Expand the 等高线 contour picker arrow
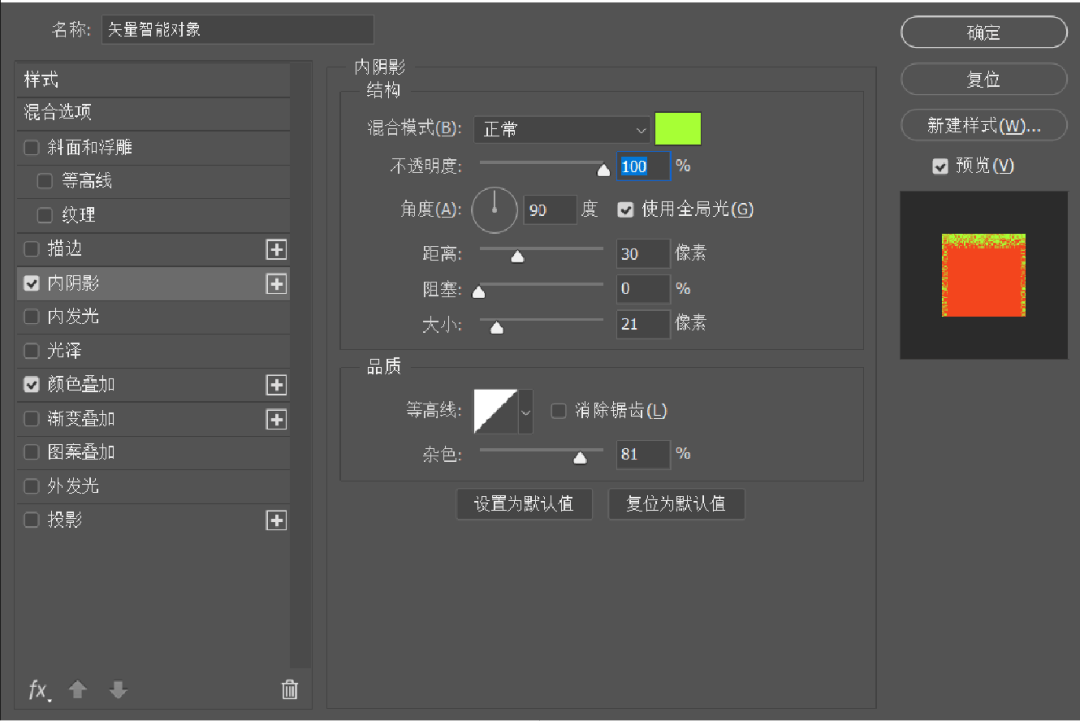Screen dimensions: 1080x721 pyautogui.click(x=526, y=412)
